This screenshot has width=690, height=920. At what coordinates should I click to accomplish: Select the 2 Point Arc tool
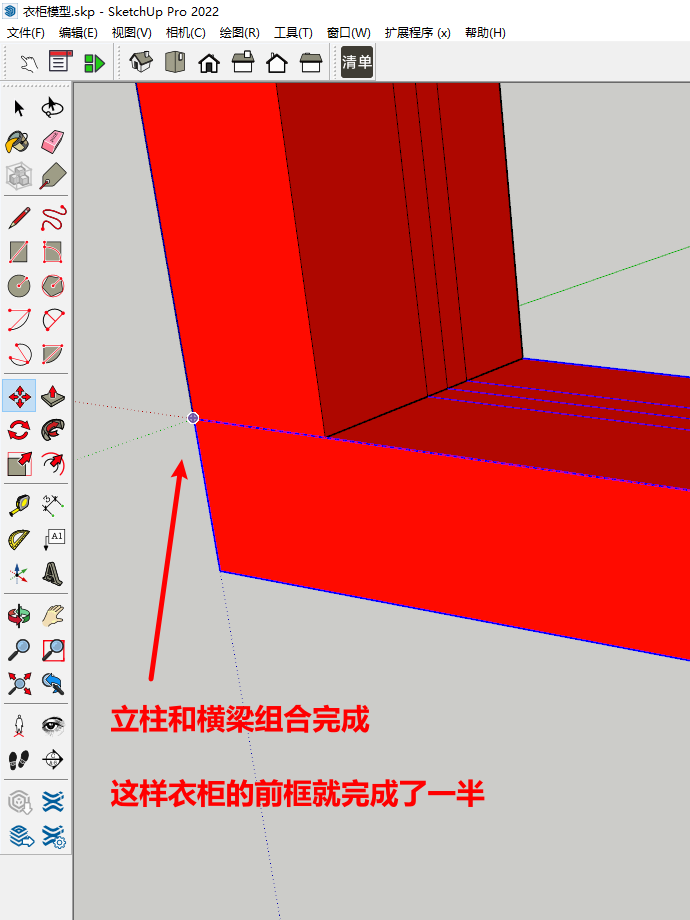[x=53, y=320]
